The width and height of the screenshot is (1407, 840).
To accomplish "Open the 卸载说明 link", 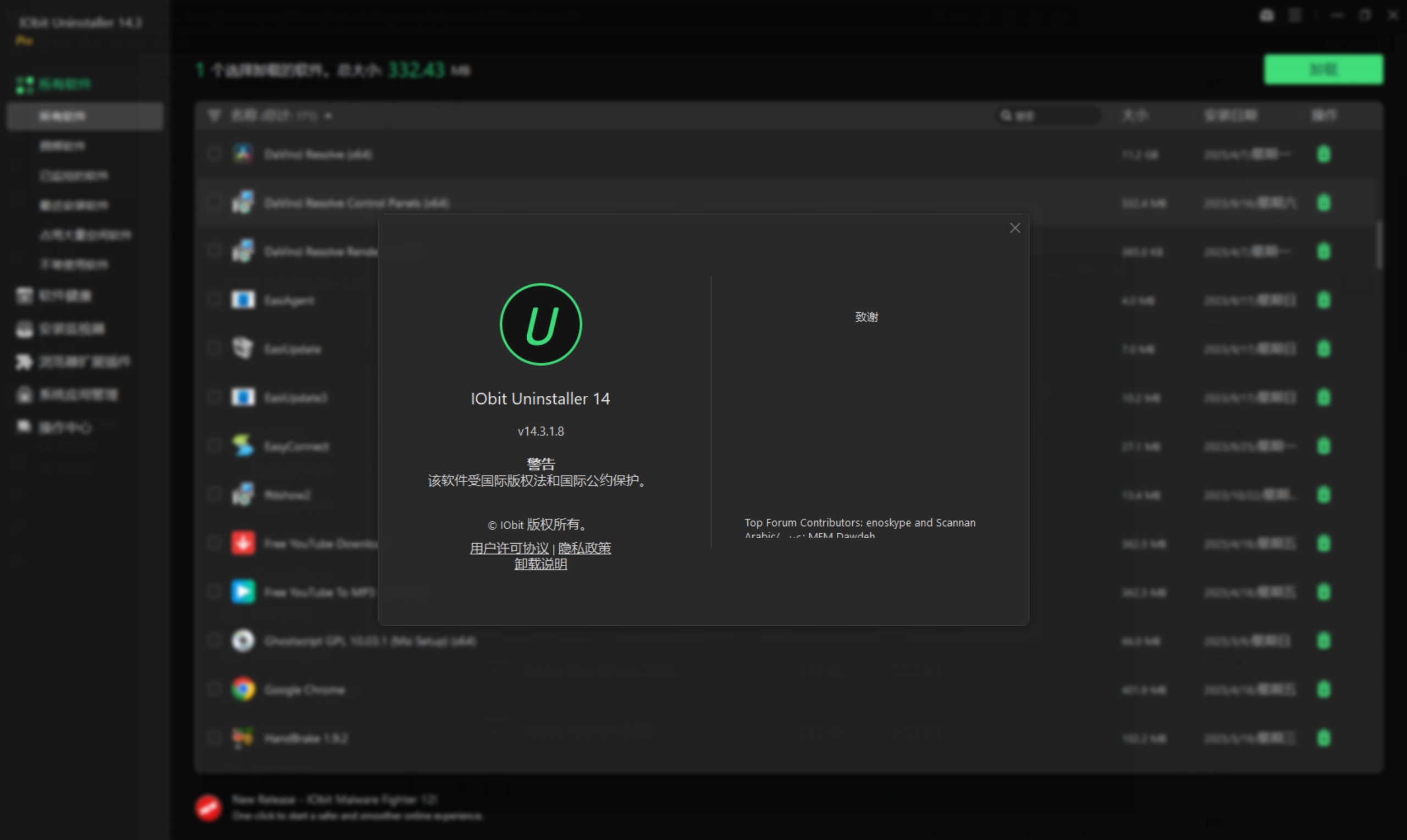I will click(540, 564).
